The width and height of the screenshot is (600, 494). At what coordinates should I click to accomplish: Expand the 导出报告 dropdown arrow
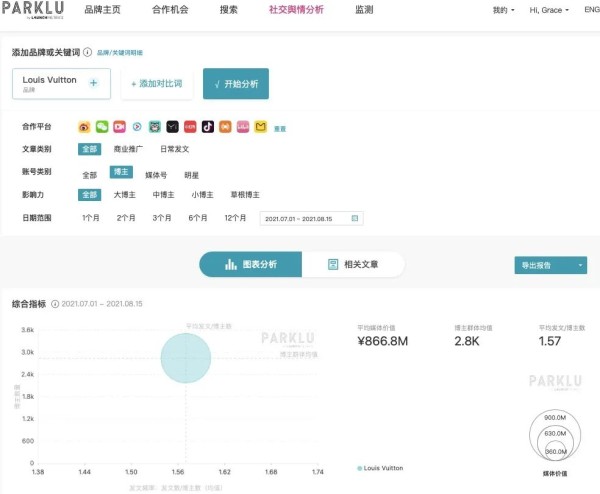point(580,265)
